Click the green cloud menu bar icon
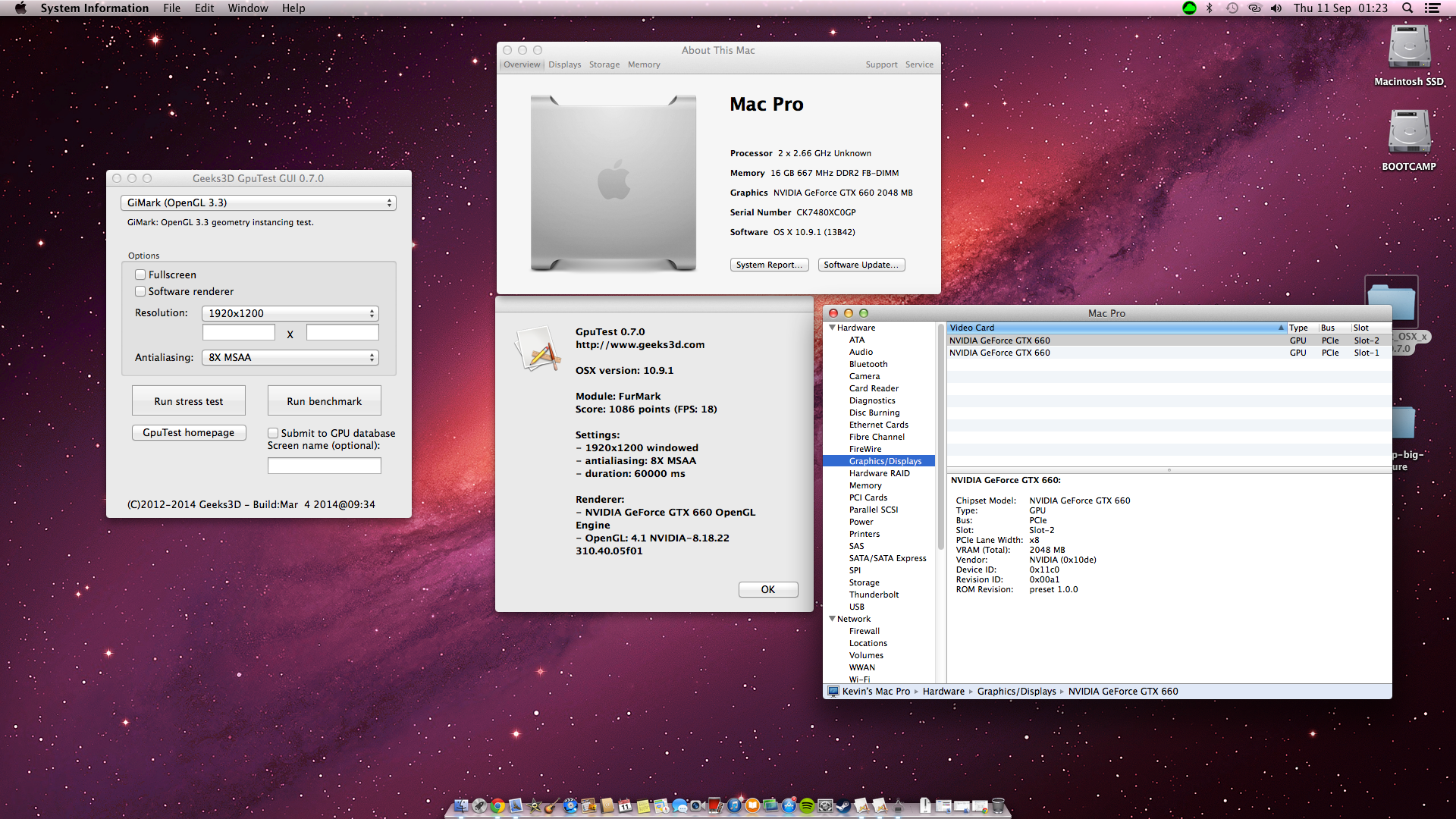Screen dimensions: 1456x819 1189,8
